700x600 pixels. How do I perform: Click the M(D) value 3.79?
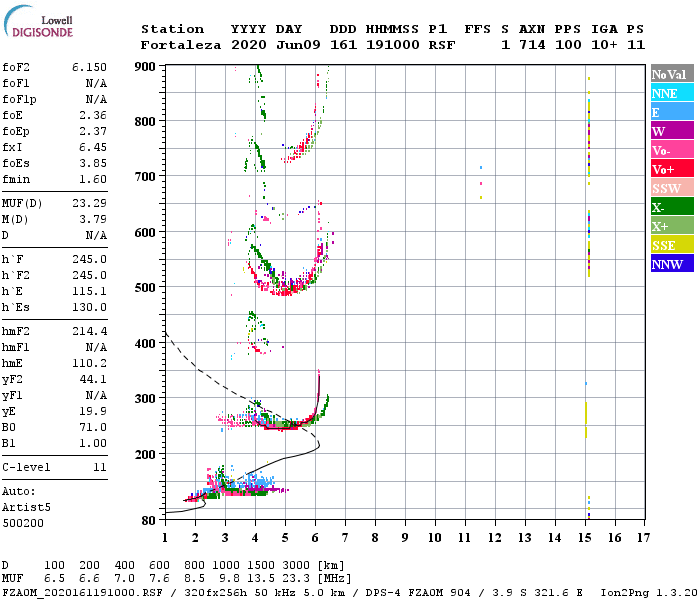[93, 219]
